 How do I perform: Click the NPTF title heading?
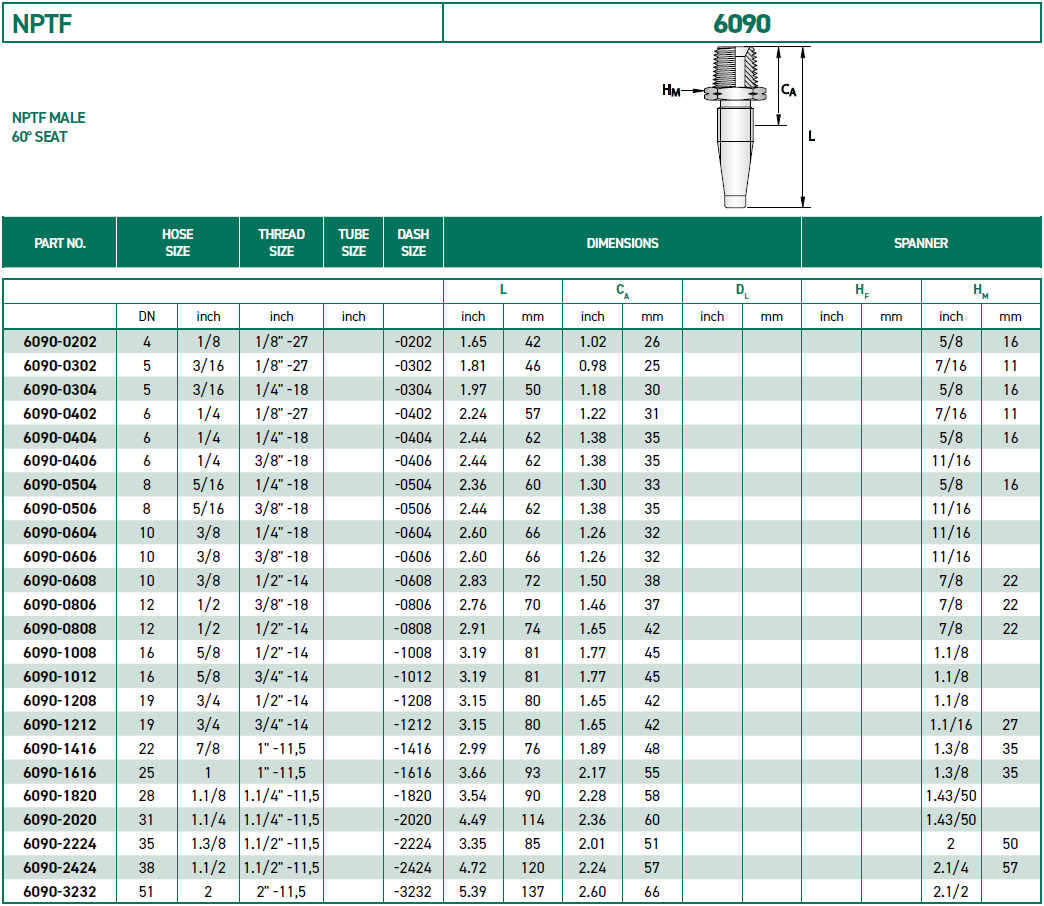pyautogui.click(x=42, y=24)
